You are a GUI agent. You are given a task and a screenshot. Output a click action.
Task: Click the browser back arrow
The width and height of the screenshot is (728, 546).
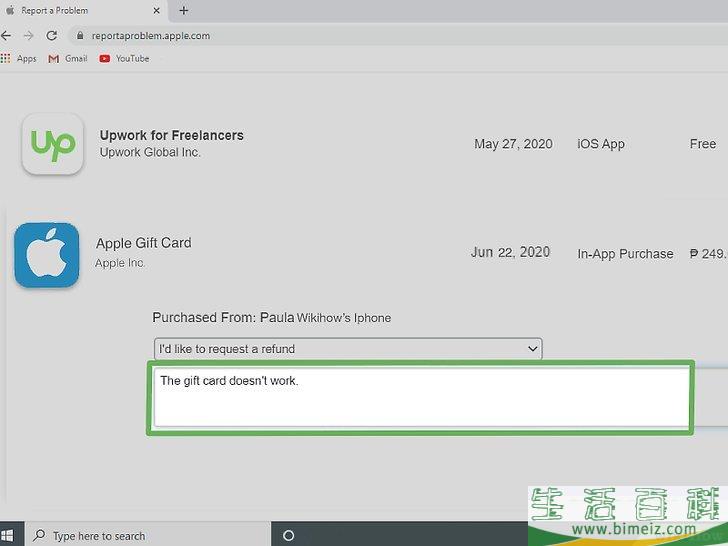point(6,36)
